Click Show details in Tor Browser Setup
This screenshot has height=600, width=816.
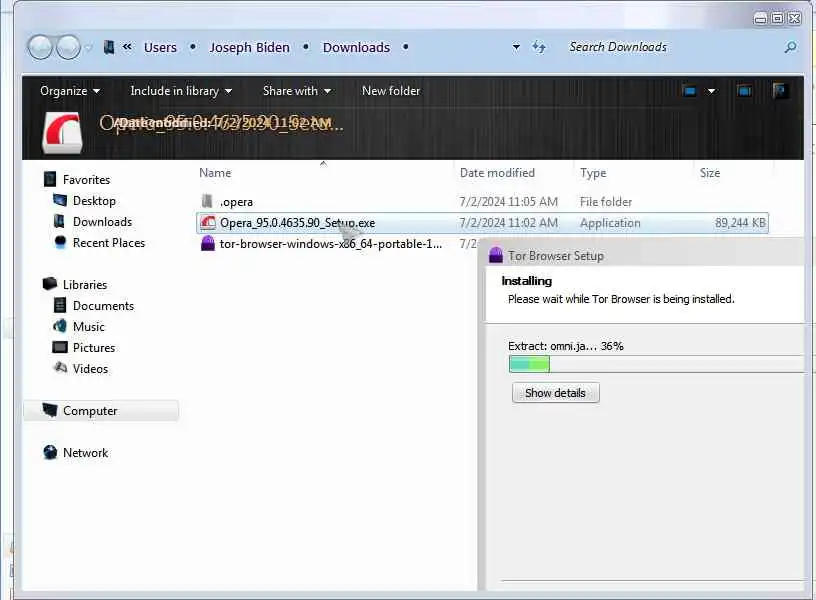(x=555, y=393)
